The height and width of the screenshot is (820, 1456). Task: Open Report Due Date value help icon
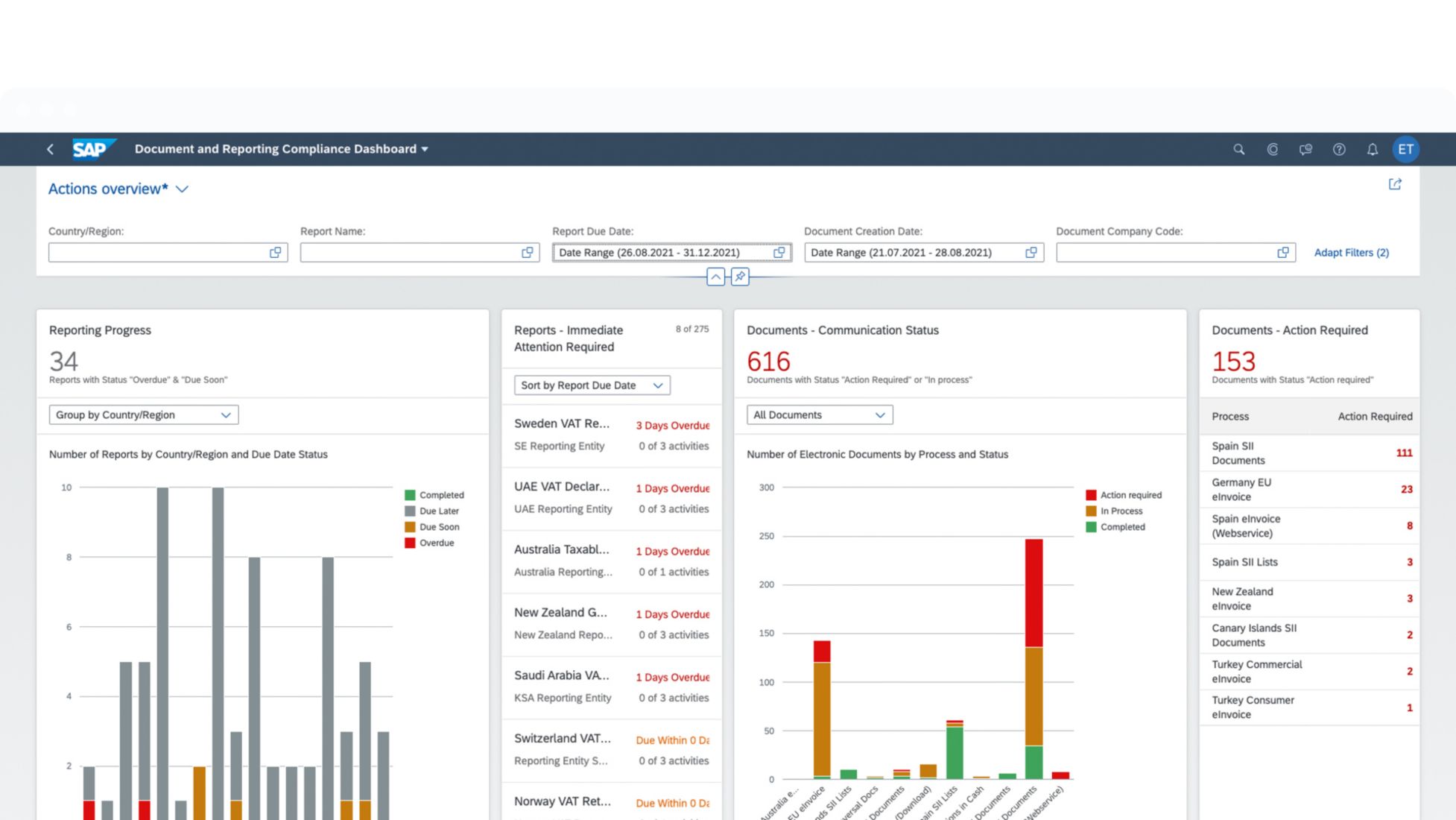779,253
